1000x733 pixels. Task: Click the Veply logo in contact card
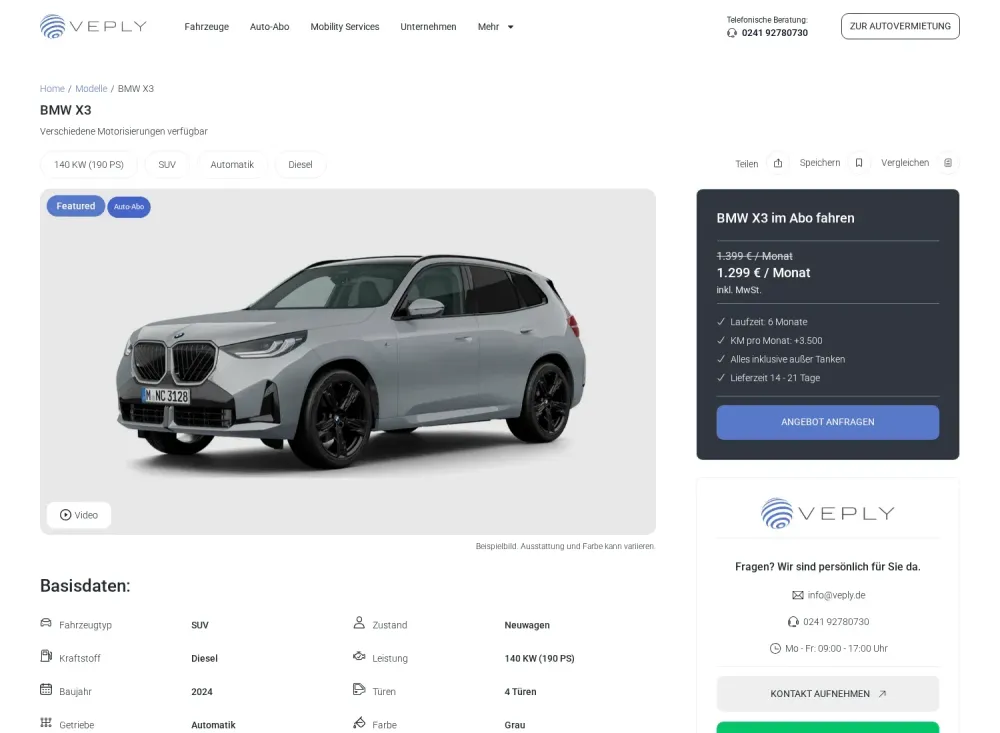[827, 514]
